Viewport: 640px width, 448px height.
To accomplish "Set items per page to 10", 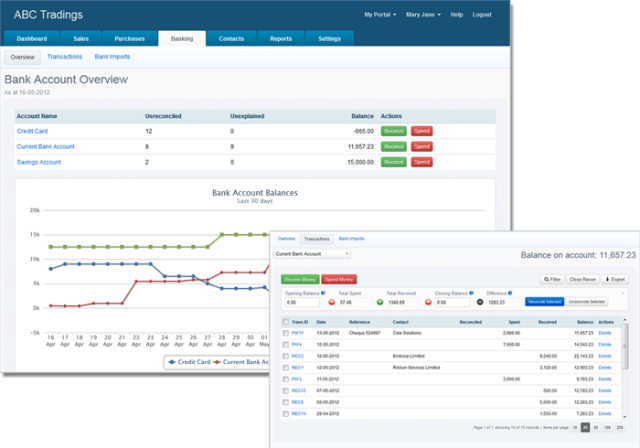I will pos(574,427).
